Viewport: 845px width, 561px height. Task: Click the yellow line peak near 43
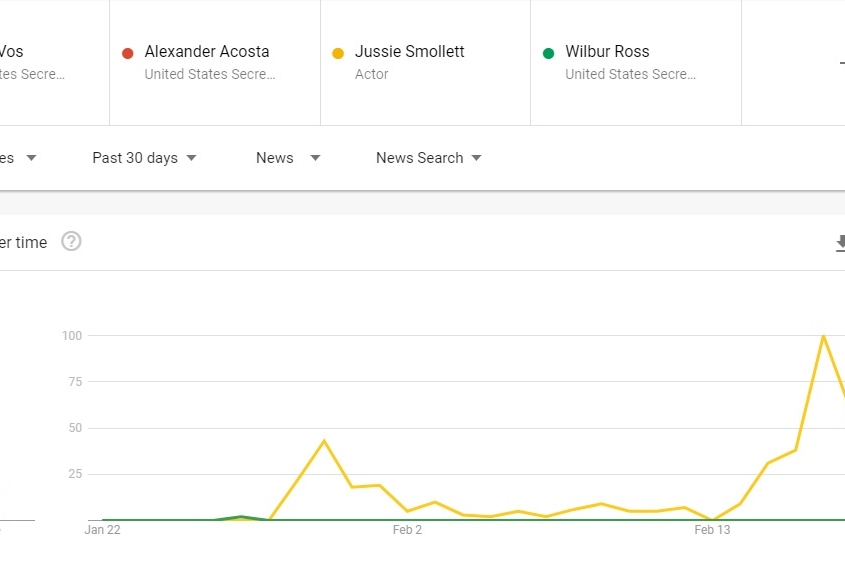pos(324,441)
